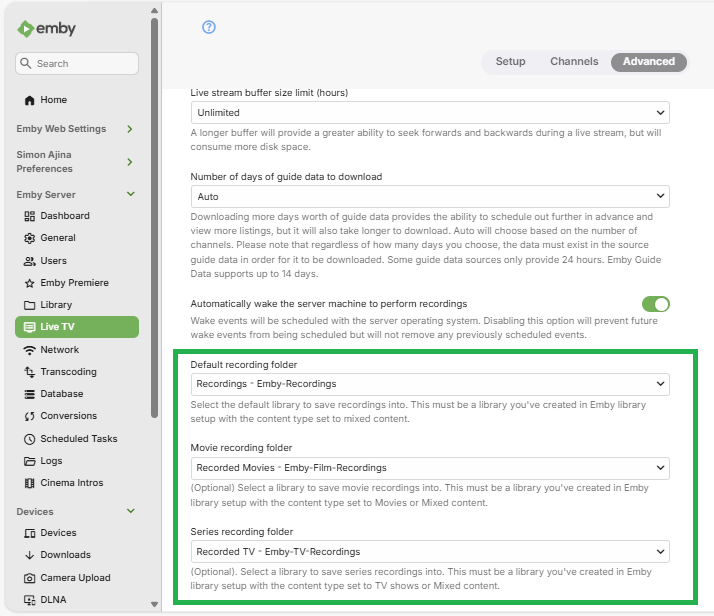Viewport: 714px width, 616px height.
Task: Open Dashboard in sidebar
Action: pyautogui.click(x=77, y=216)
